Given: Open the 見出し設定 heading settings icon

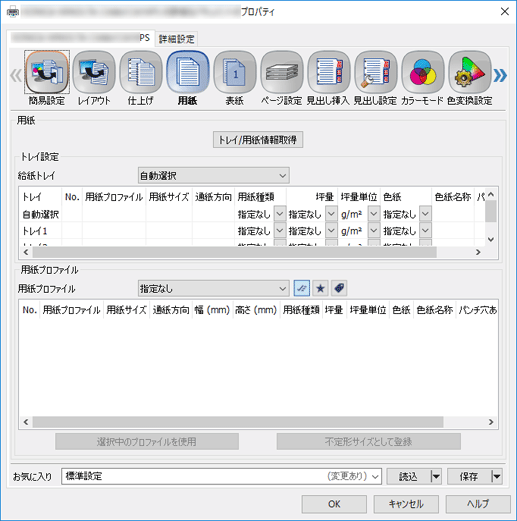Looking at the screenshot, I should click(x=376, y=72).
